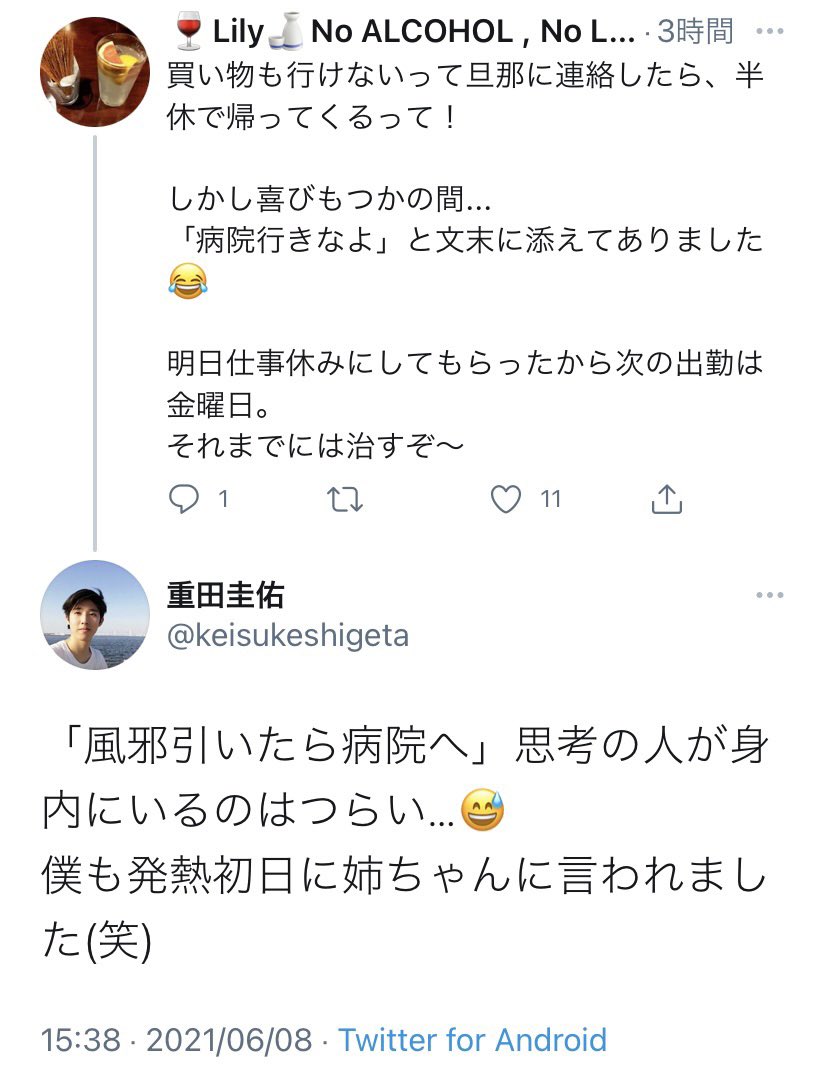Tap the heart icon to like Lily's tweet
The width and height of the screenshot is (828, 1066).
(x=508, y=497)
